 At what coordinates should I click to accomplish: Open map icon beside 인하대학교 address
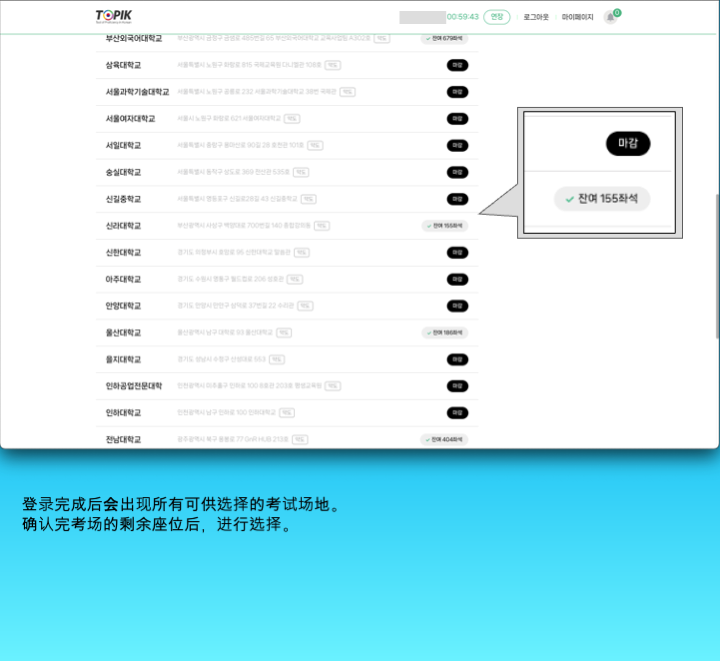click(x=287, y=412)
